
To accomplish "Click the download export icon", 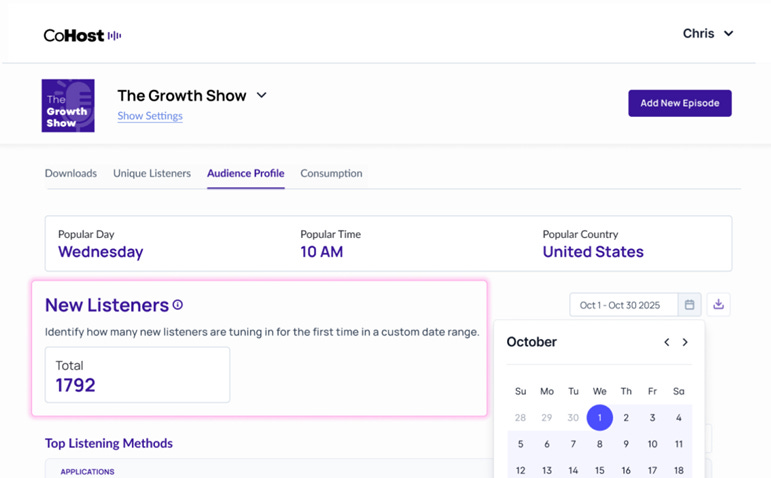I will [718, 304].
